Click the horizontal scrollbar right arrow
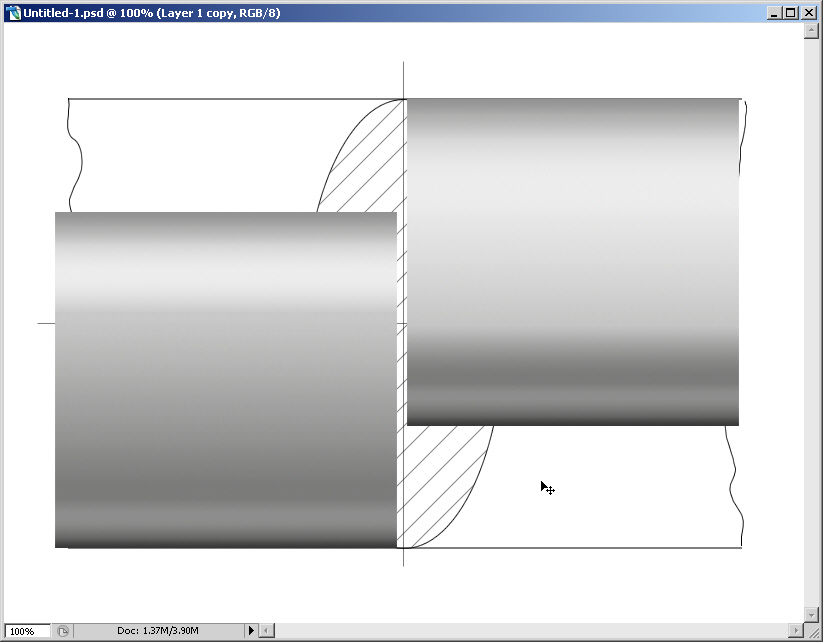Screen dimensions: 823x642 coord(797,630)
